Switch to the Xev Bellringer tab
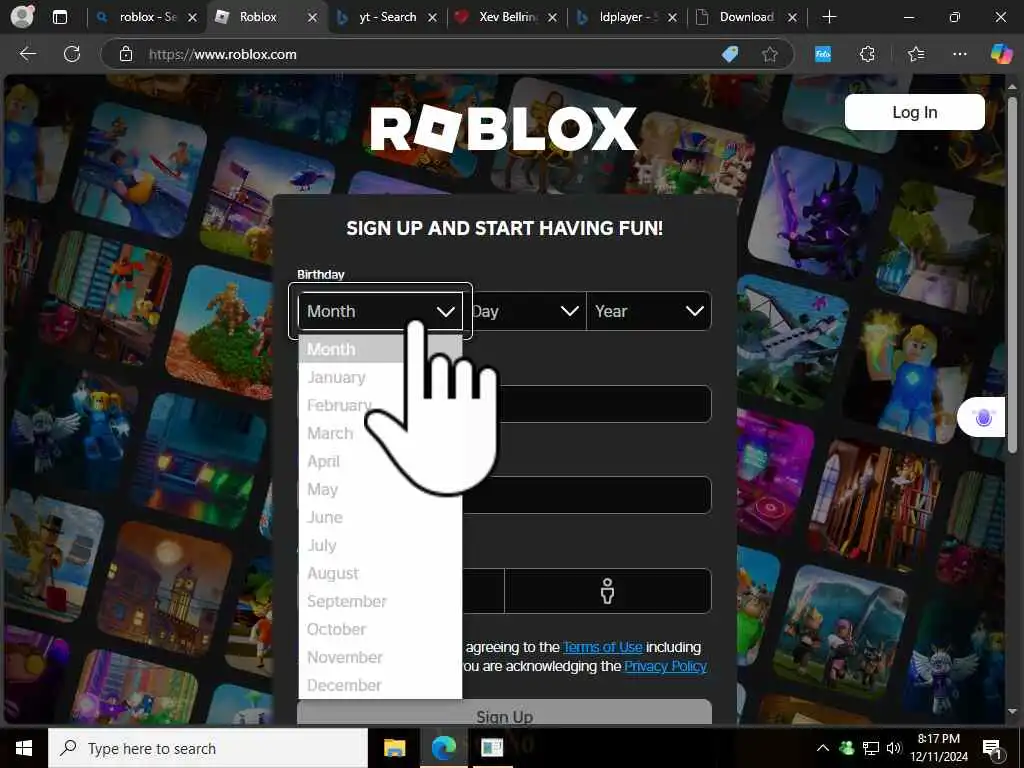1024x768 pixels. (507, 18)
